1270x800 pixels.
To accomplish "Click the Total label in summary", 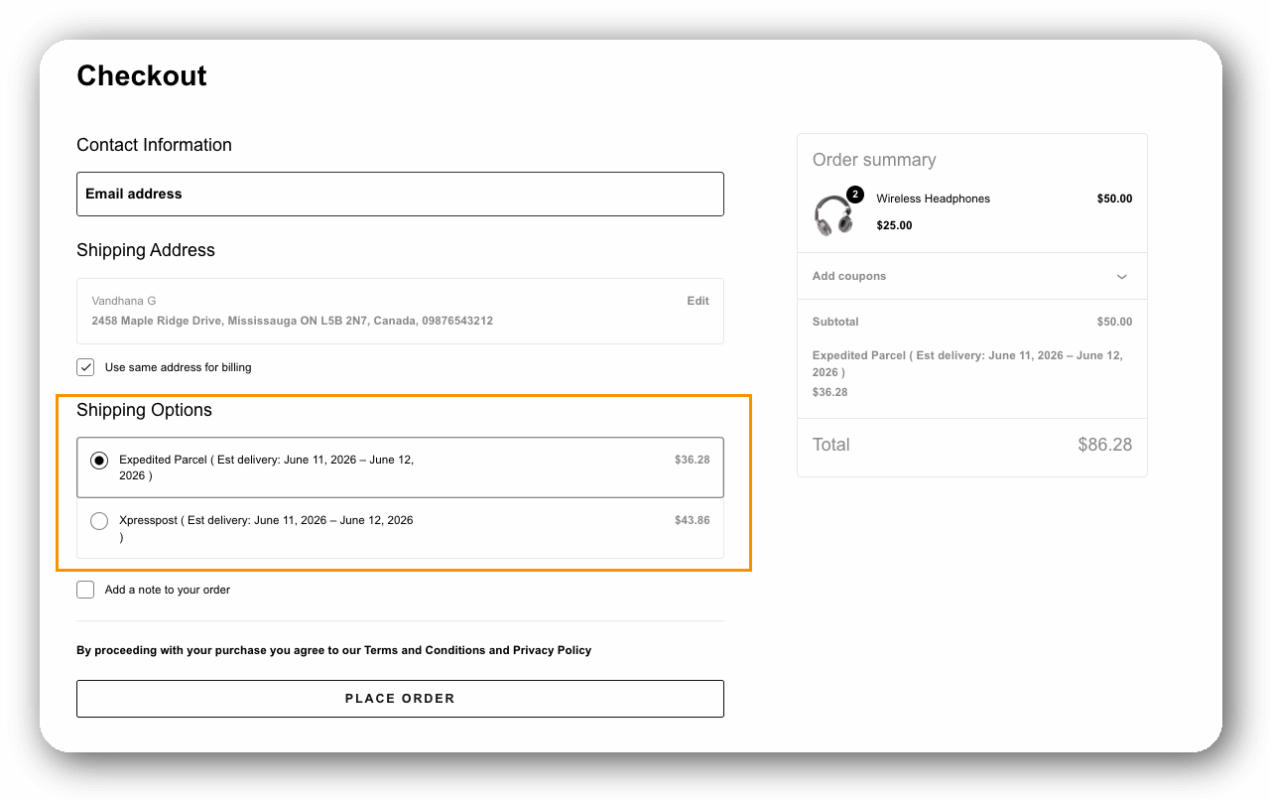I will (831, 445).
